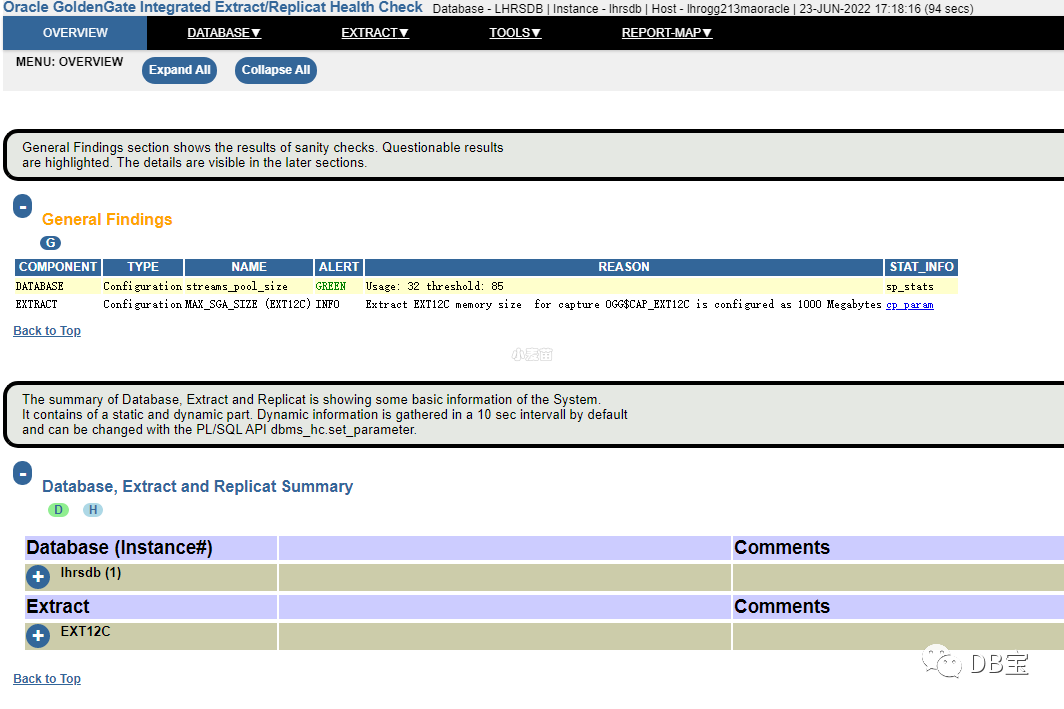Expand the lhrsdb (1) database row
This screenshot has height=709, width=1064.
(38, 577)
